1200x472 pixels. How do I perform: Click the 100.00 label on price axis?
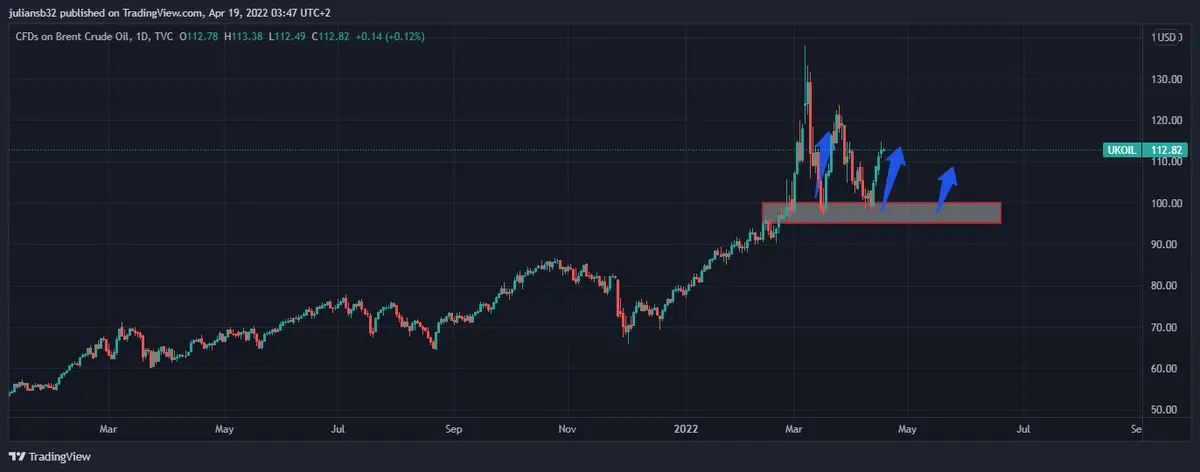pos(1160,203)
